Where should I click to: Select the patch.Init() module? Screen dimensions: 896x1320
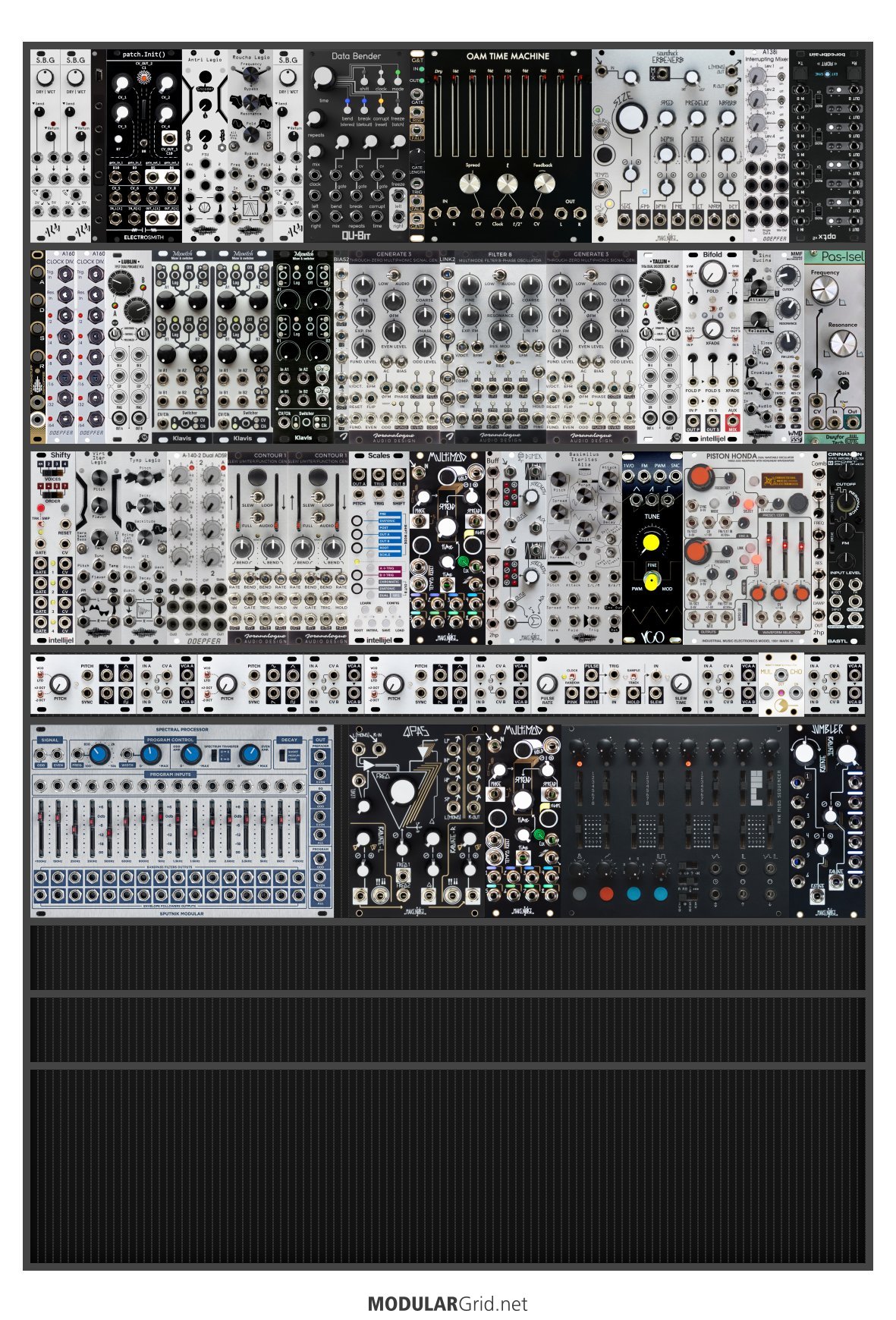click(144, 146)
